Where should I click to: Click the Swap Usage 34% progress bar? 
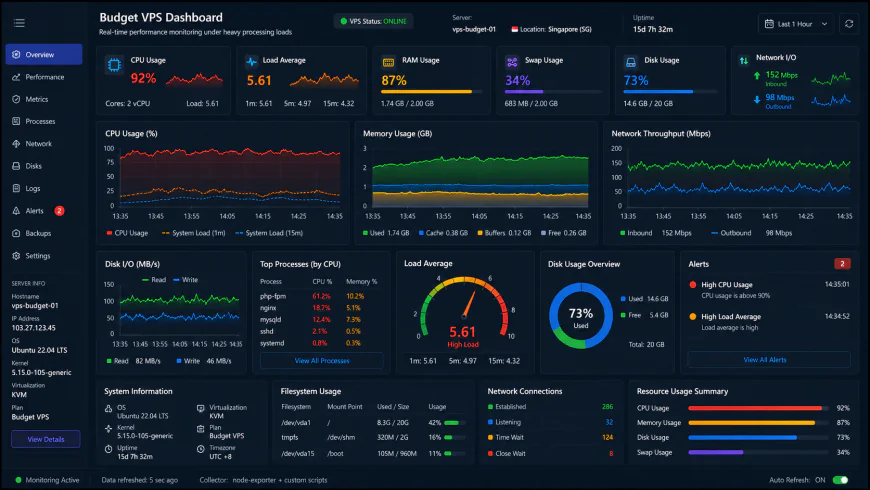point(553,92)
